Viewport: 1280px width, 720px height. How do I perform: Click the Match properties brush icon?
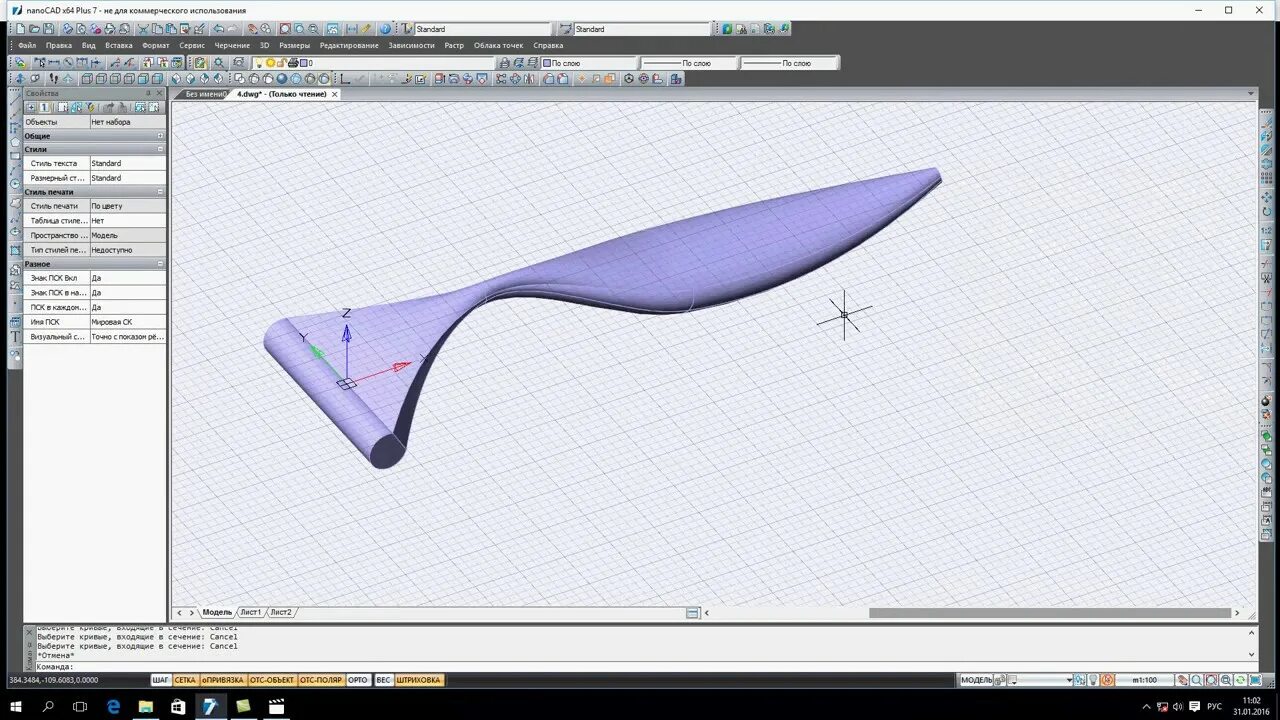tap(199, 29)
